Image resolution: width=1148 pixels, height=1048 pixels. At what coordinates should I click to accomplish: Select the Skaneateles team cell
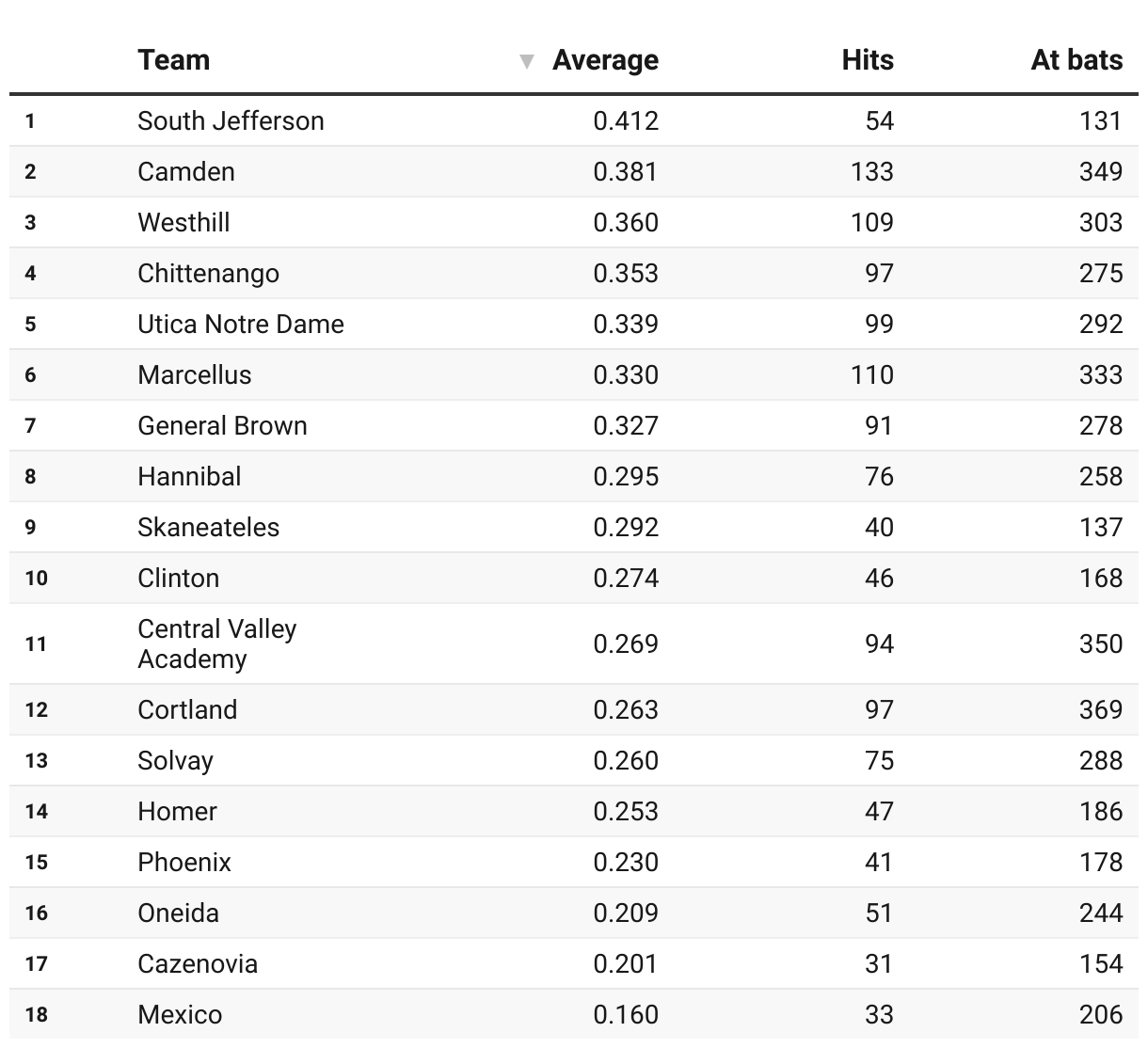point(208,527)
